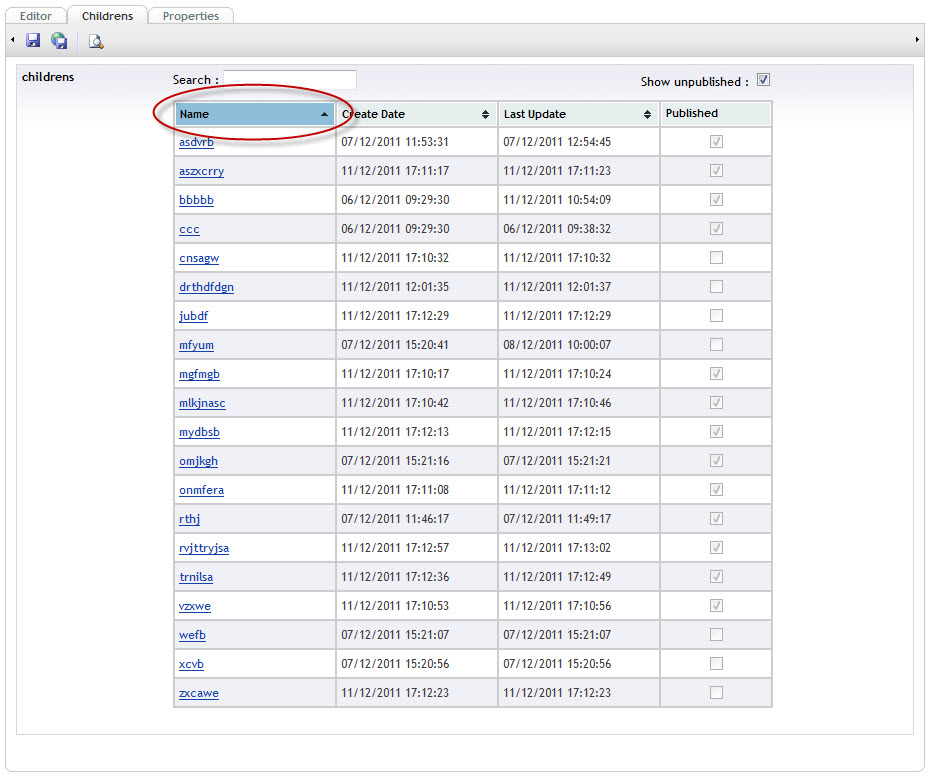933x779 pixels.
Task: Open the jubdf link
Action: tap(193, 316)
